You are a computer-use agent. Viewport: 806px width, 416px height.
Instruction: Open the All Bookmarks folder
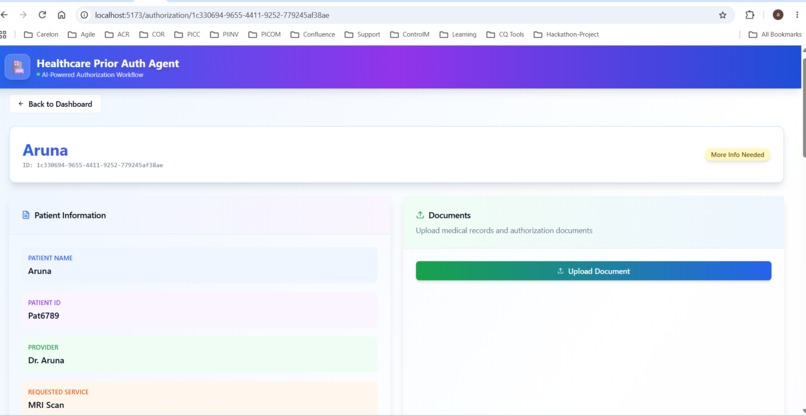(775, 34)
